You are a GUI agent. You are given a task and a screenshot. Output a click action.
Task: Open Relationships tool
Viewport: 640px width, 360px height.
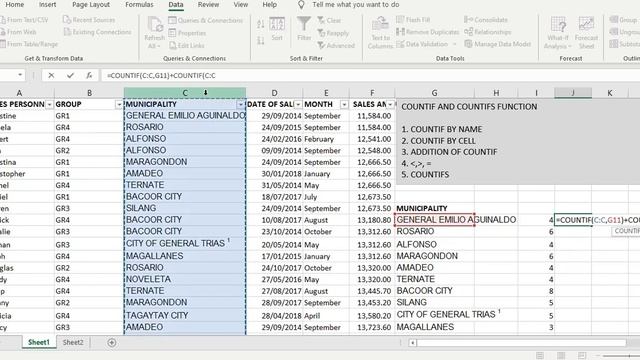[488, 31]
